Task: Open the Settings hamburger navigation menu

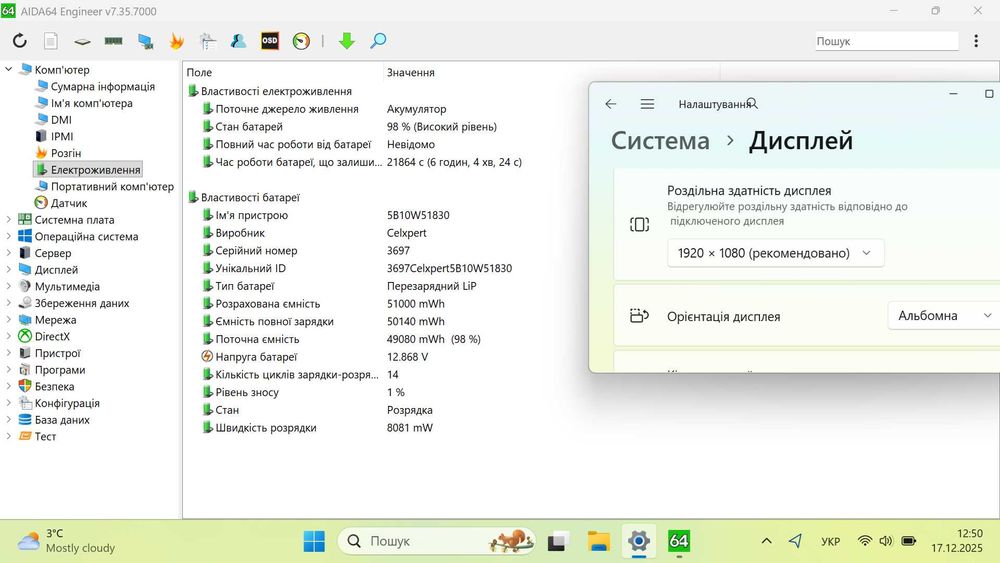Action: click(x=647, y=103)
